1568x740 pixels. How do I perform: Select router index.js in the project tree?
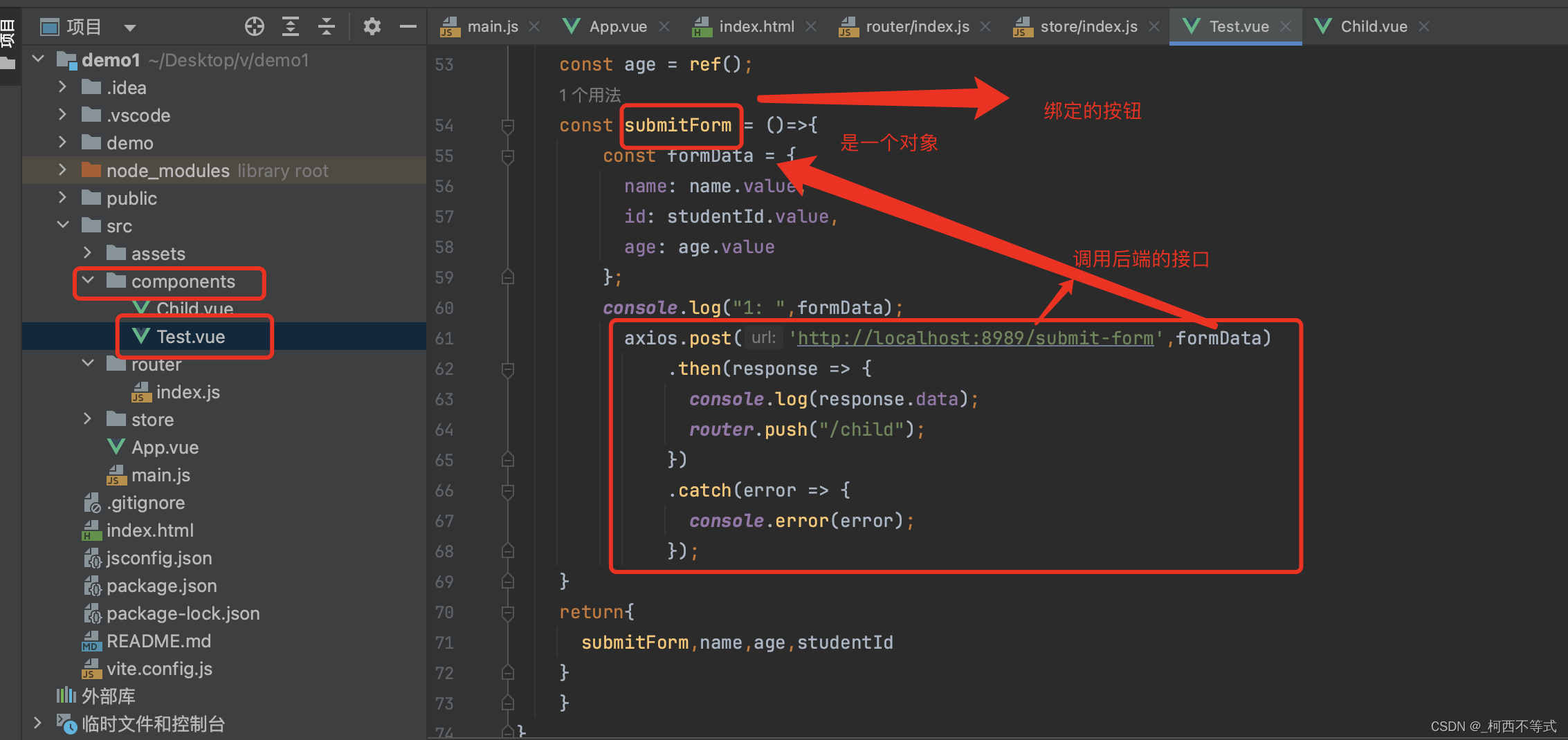188,392
